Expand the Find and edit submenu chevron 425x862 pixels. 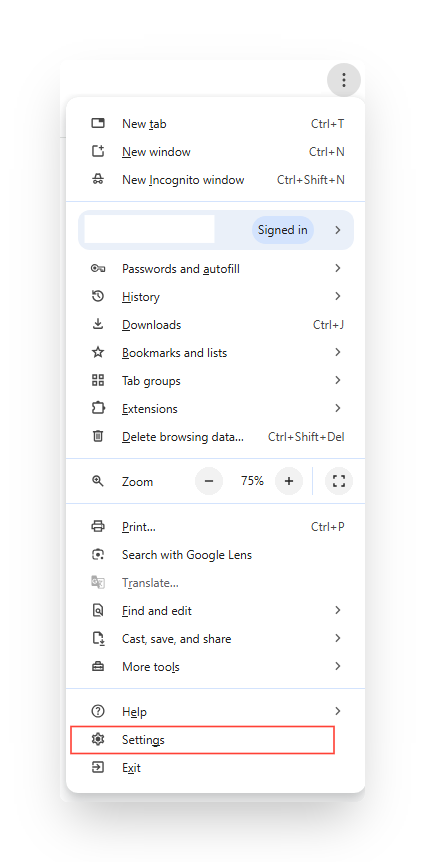tap(338, 610)
